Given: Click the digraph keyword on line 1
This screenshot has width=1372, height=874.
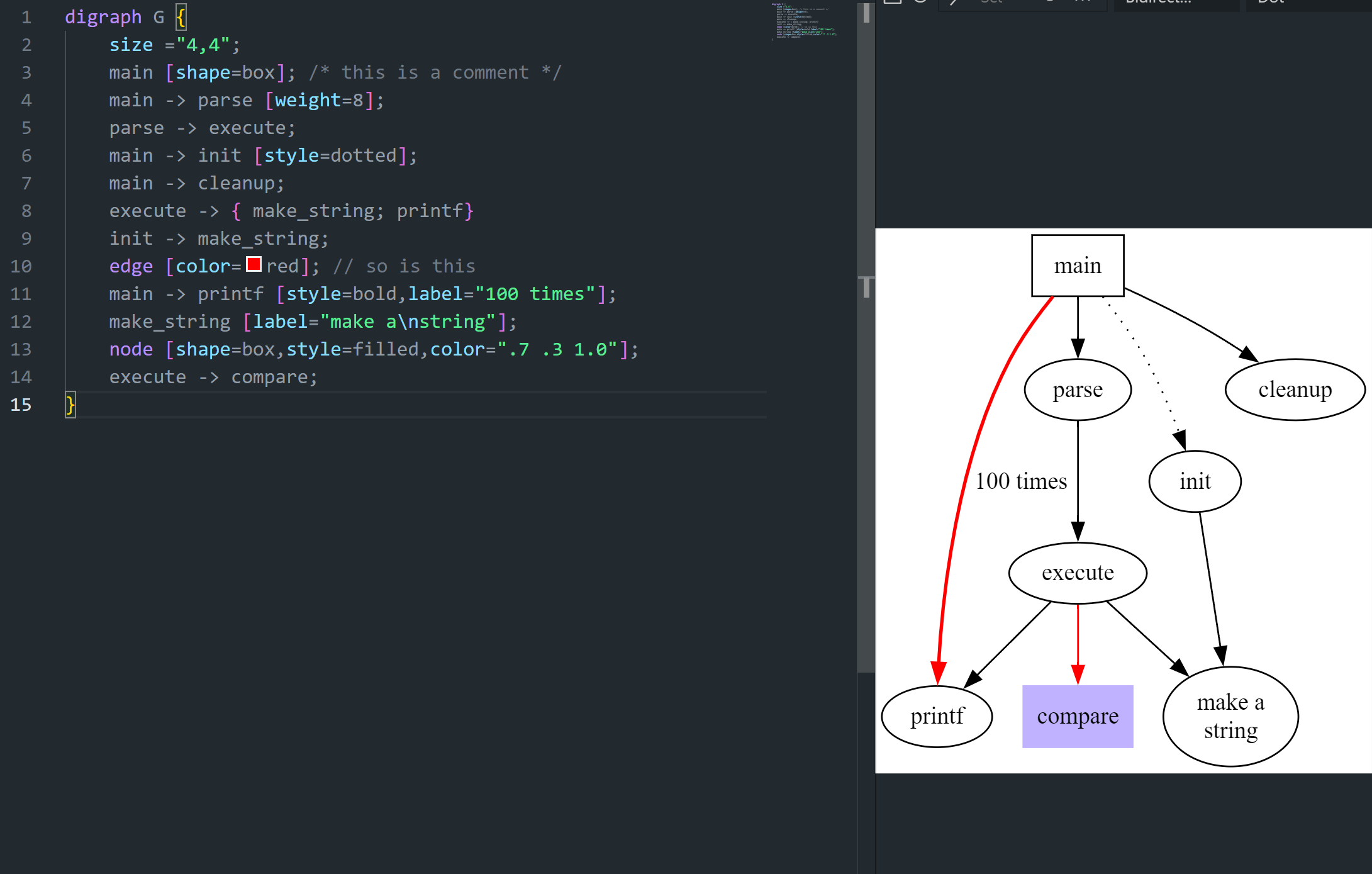Looking at the screenshot, I should click(x=103, y=17).
